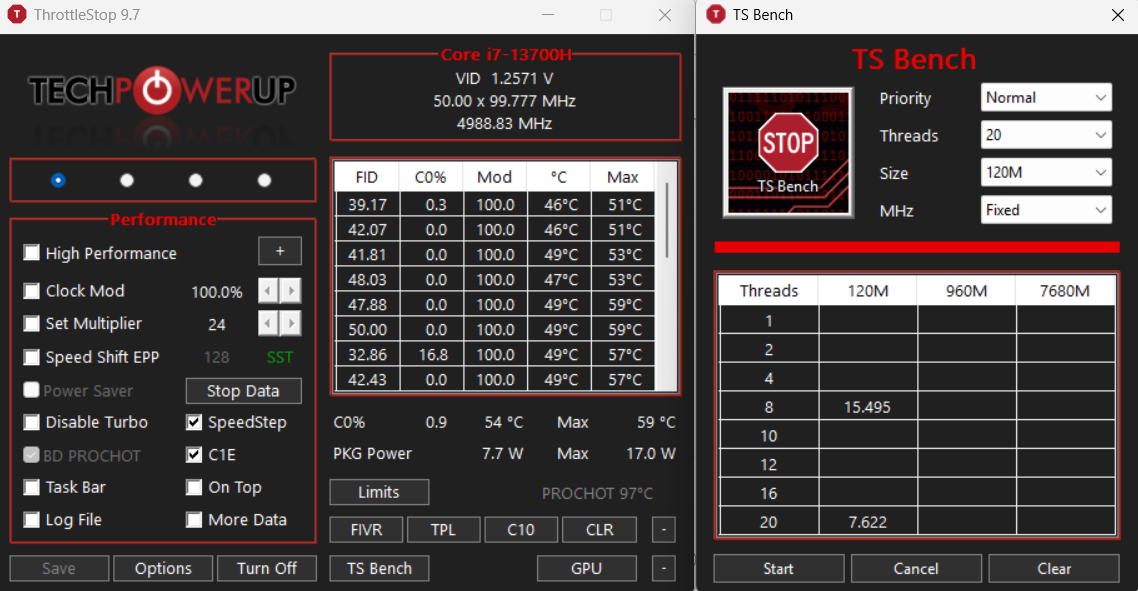Click the red TS Bench progress bar
This screenshot has width=1138, height=591.
[917, 248]
